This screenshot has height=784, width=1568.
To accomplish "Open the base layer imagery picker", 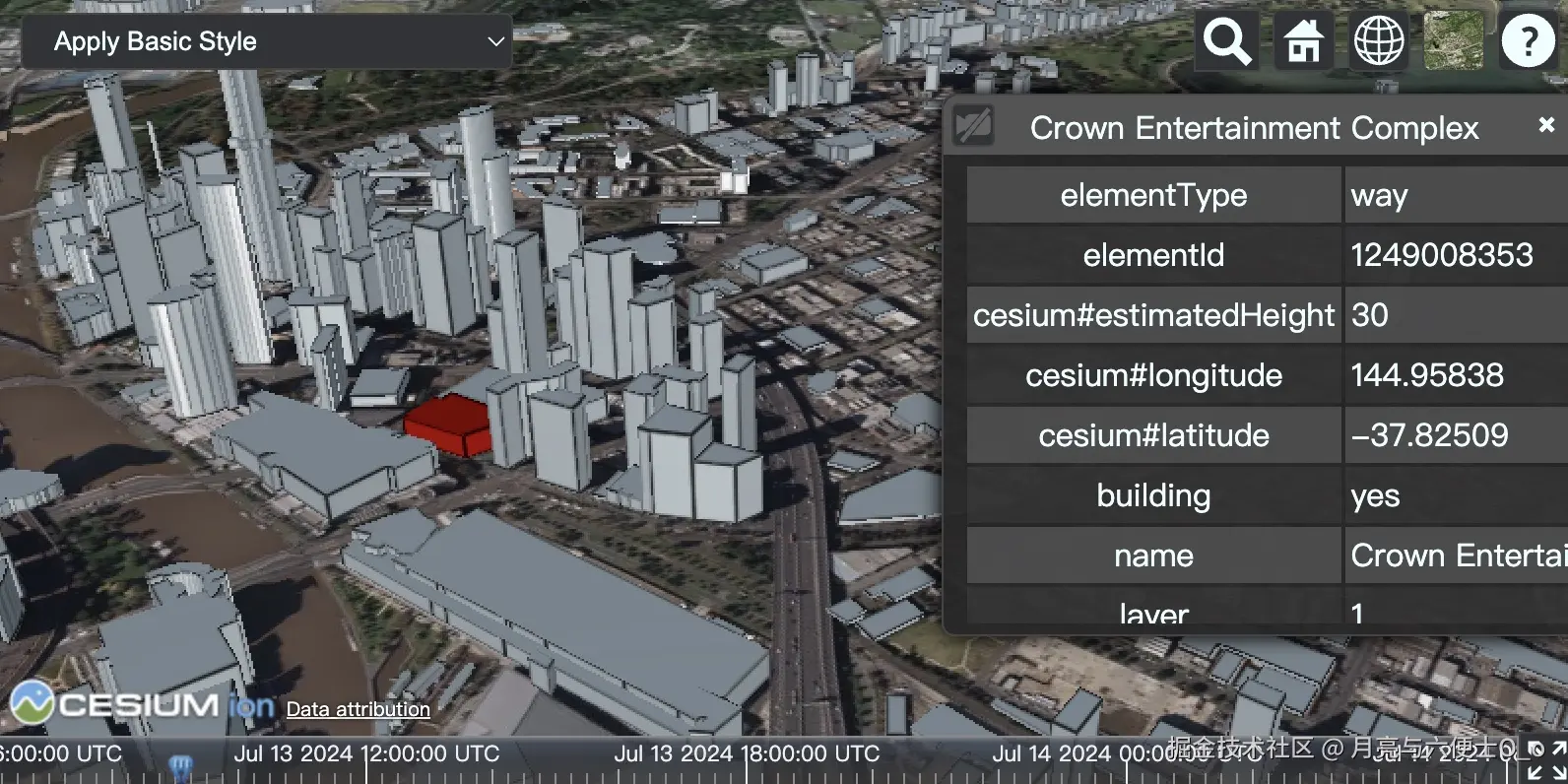I will point(1454,41).
